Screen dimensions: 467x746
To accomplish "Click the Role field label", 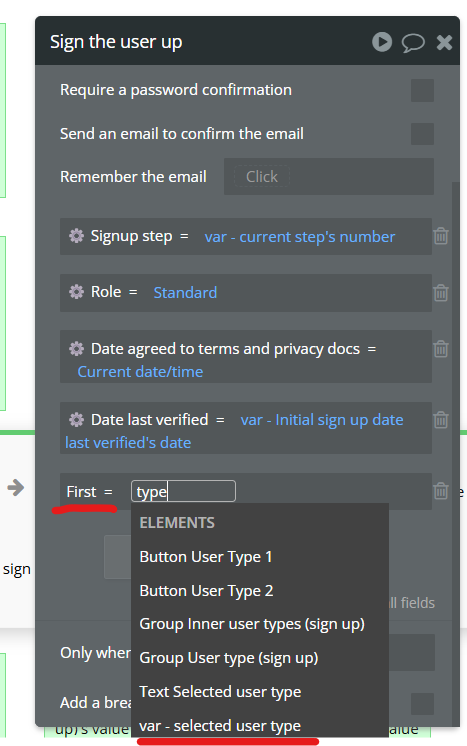I will click(x=106, y=292).
